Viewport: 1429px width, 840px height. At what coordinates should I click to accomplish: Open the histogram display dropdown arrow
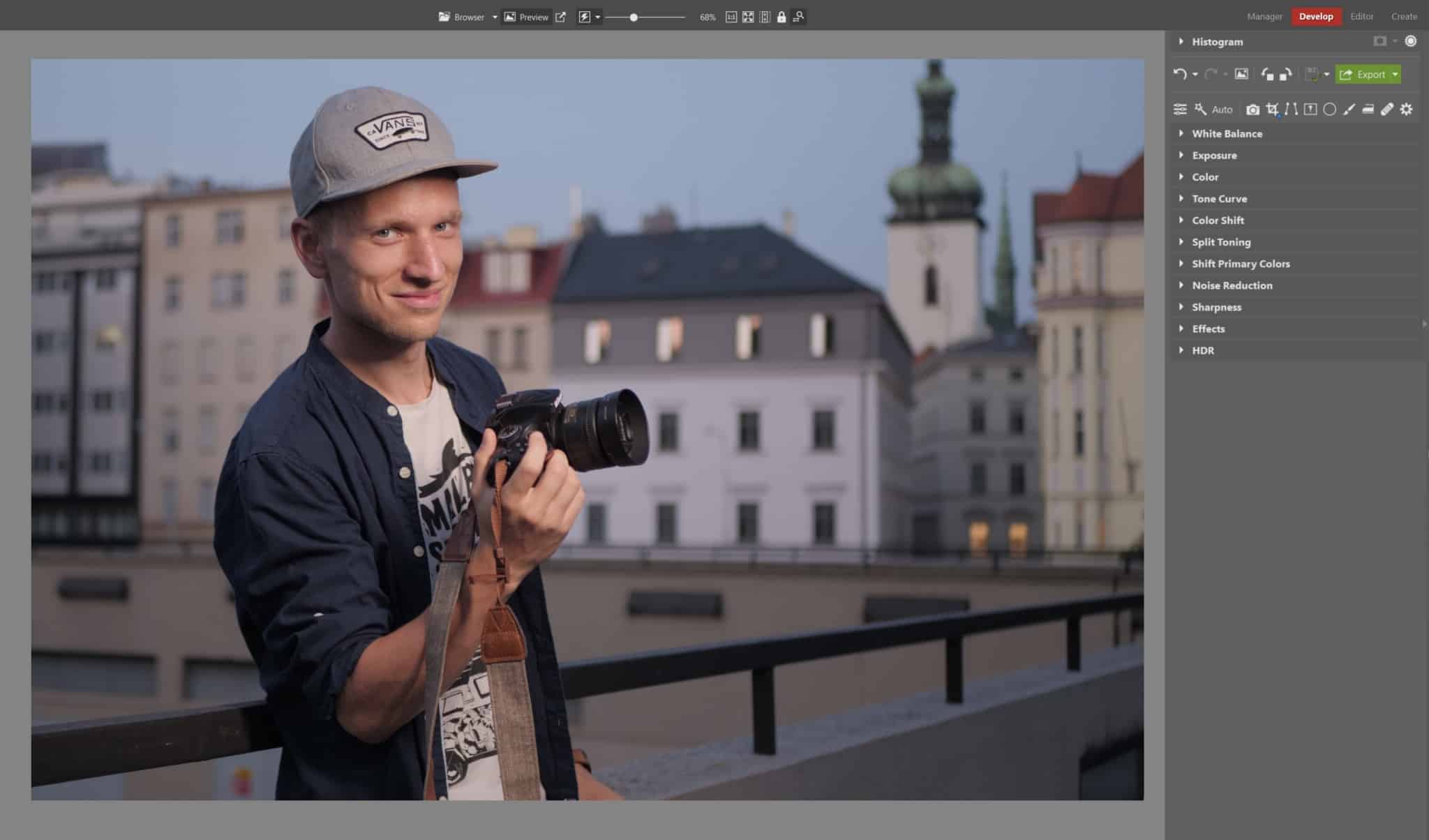tap(1395, 41)
